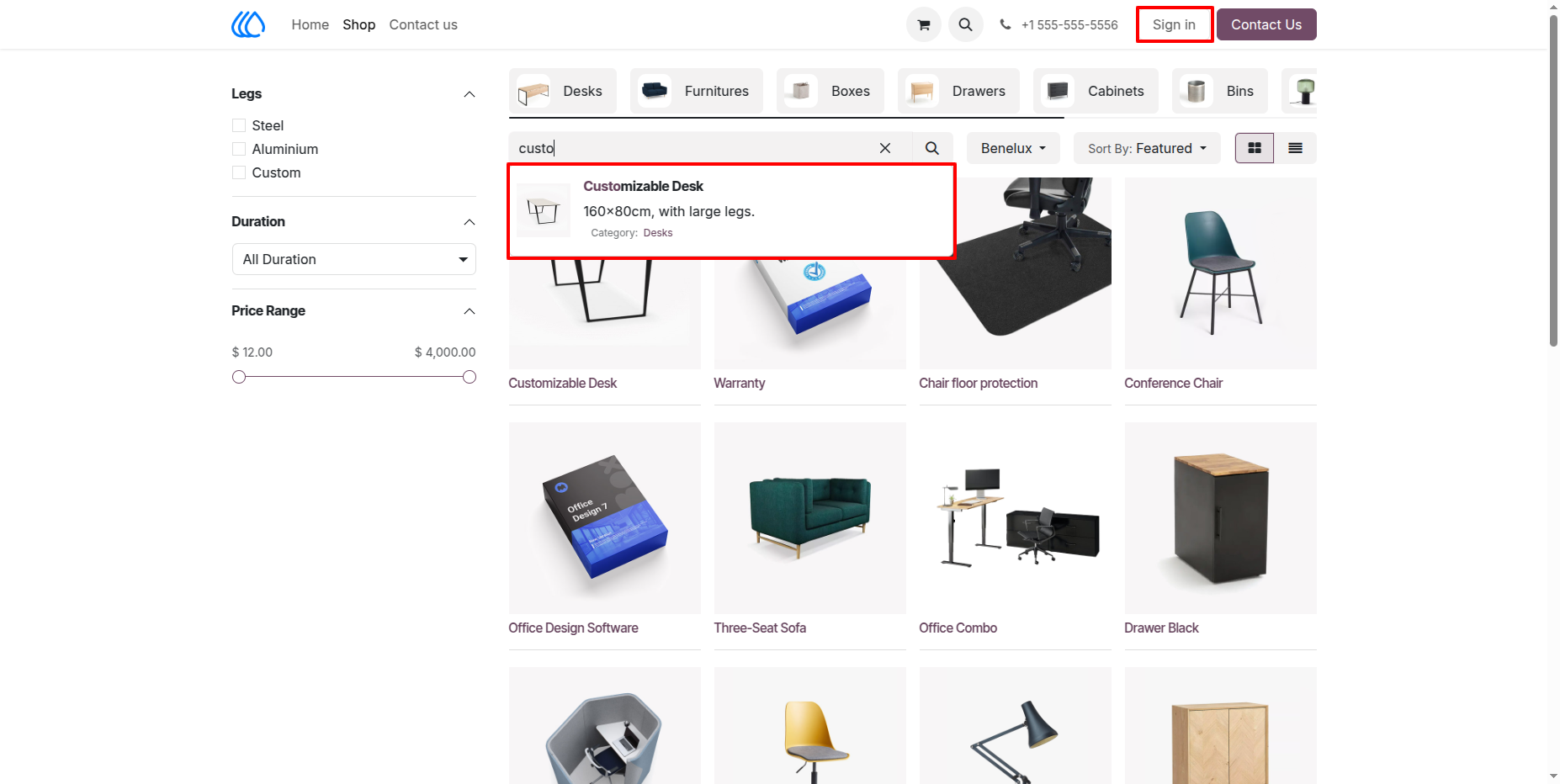1560x784 pixels.
Task: Collapse the Price Range section
Action: click(x=470, y=311)
